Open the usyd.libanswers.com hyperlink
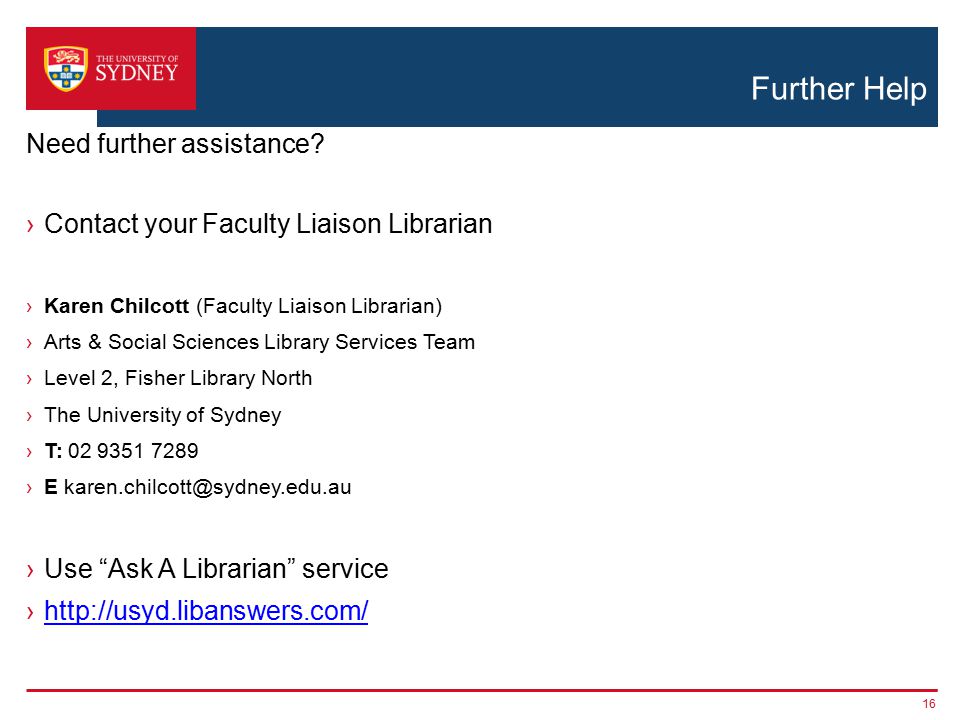Image resolution: width=960 pixels, height=720 pixels. [x=206, y=611]
